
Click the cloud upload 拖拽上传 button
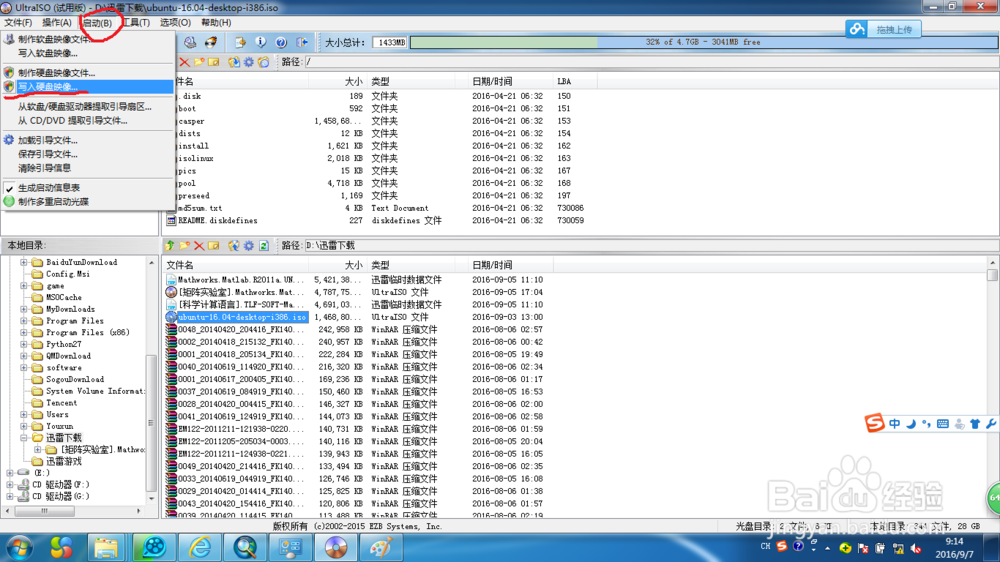click(883, 29)
